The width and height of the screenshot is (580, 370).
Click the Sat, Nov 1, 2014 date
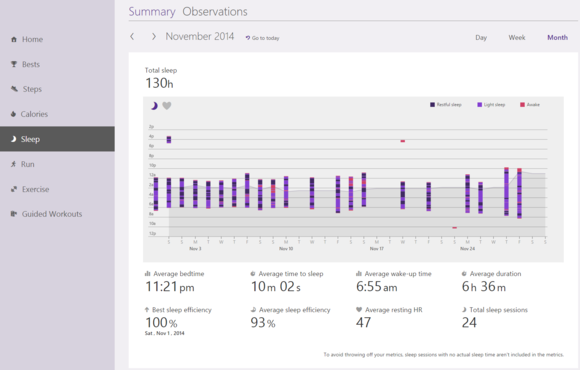tap(165, 333)
